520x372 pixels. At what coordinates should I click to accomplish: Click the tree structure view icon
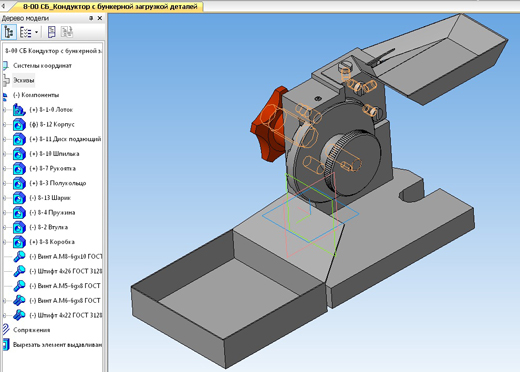click(x=8, y=32)
